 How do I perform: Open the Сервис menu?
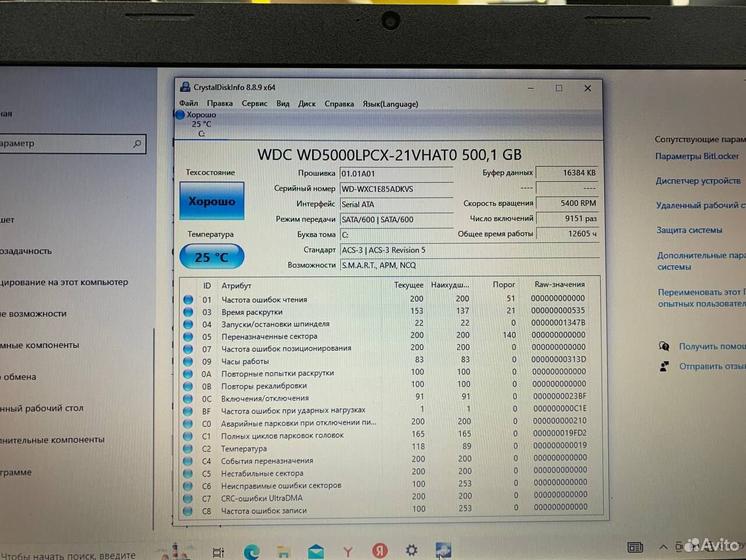click(254, 103)
